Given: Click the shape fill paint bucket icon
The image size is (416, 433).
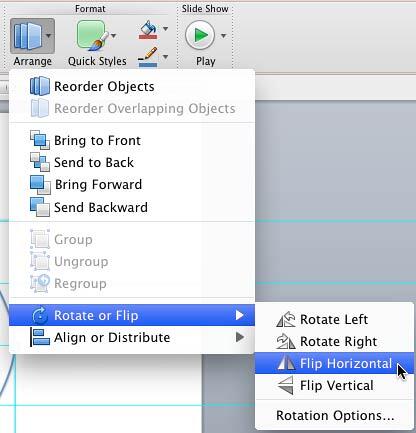Looking at the screenshot, I should [148, 30].
